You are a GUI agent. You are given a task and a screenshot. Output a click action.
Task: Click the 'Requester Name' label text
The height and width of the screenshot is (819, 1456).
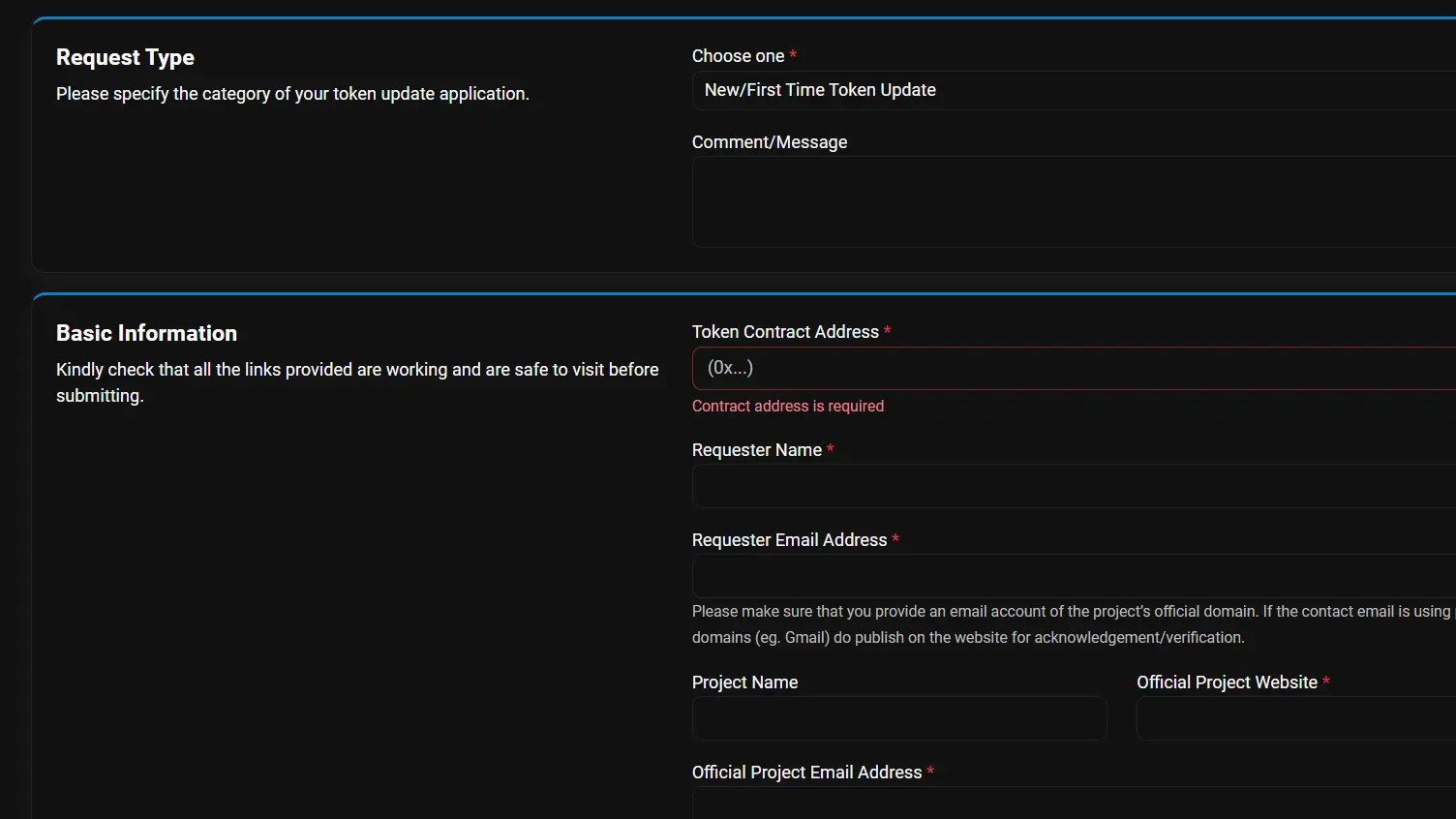pyautogui.click(x=756, y=450)
